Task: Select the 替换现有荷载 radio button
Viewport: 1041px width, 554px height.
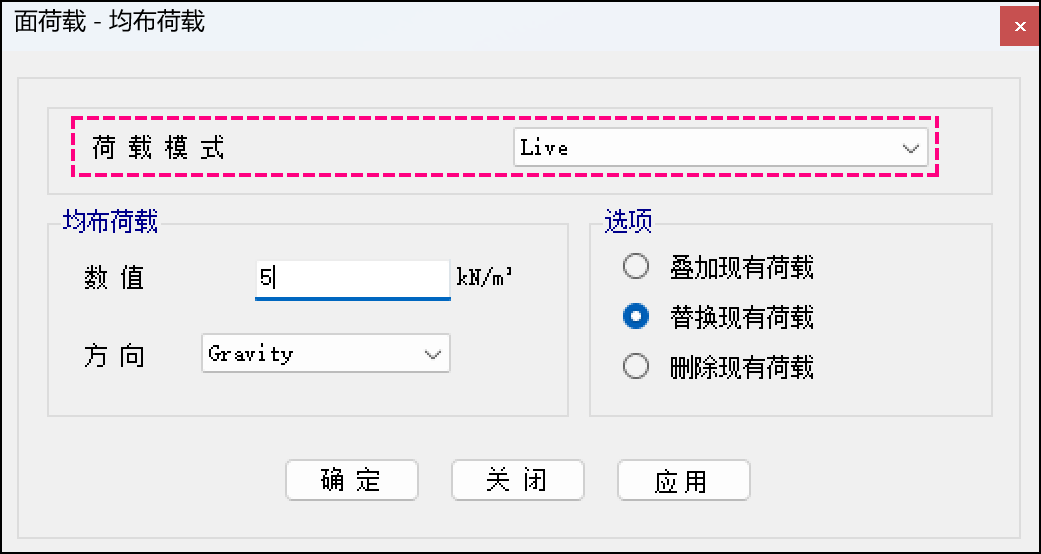Action: coord(636,317)
